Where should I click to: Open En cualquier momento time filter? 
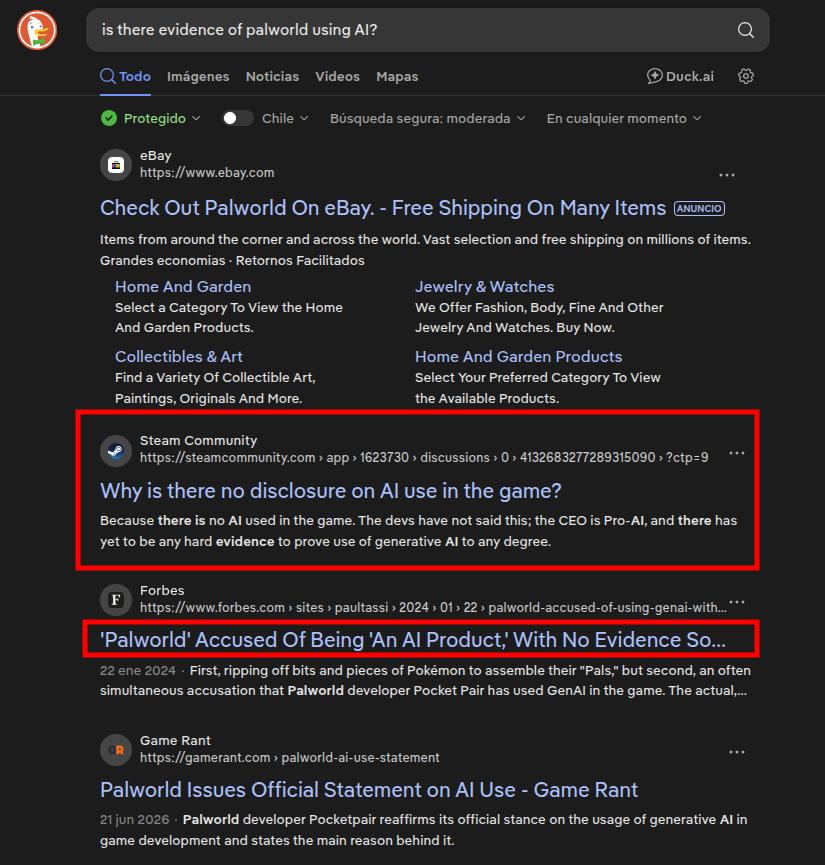[624, 118]
